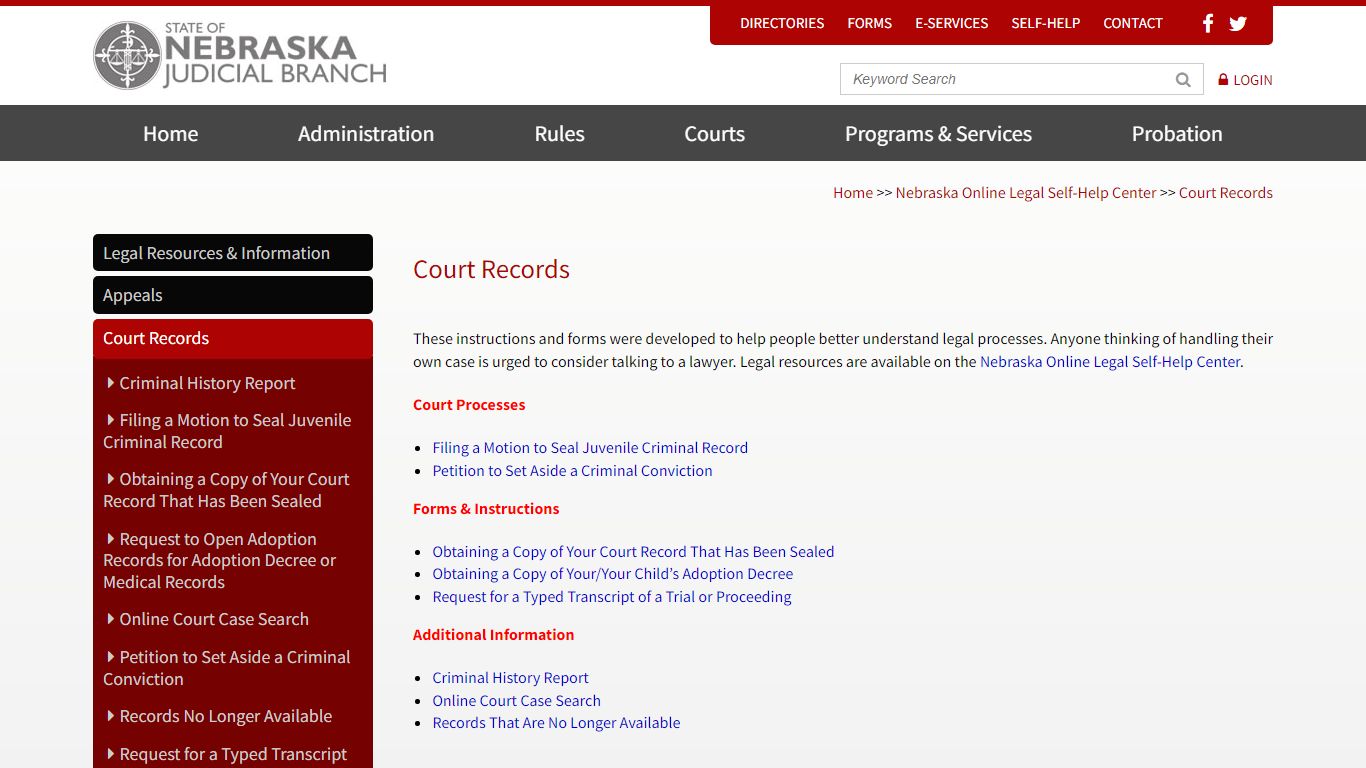Viewport: 1366px width, 768px height.
Task: Open the Probation navigation menu
Action: pos(1177,133)
